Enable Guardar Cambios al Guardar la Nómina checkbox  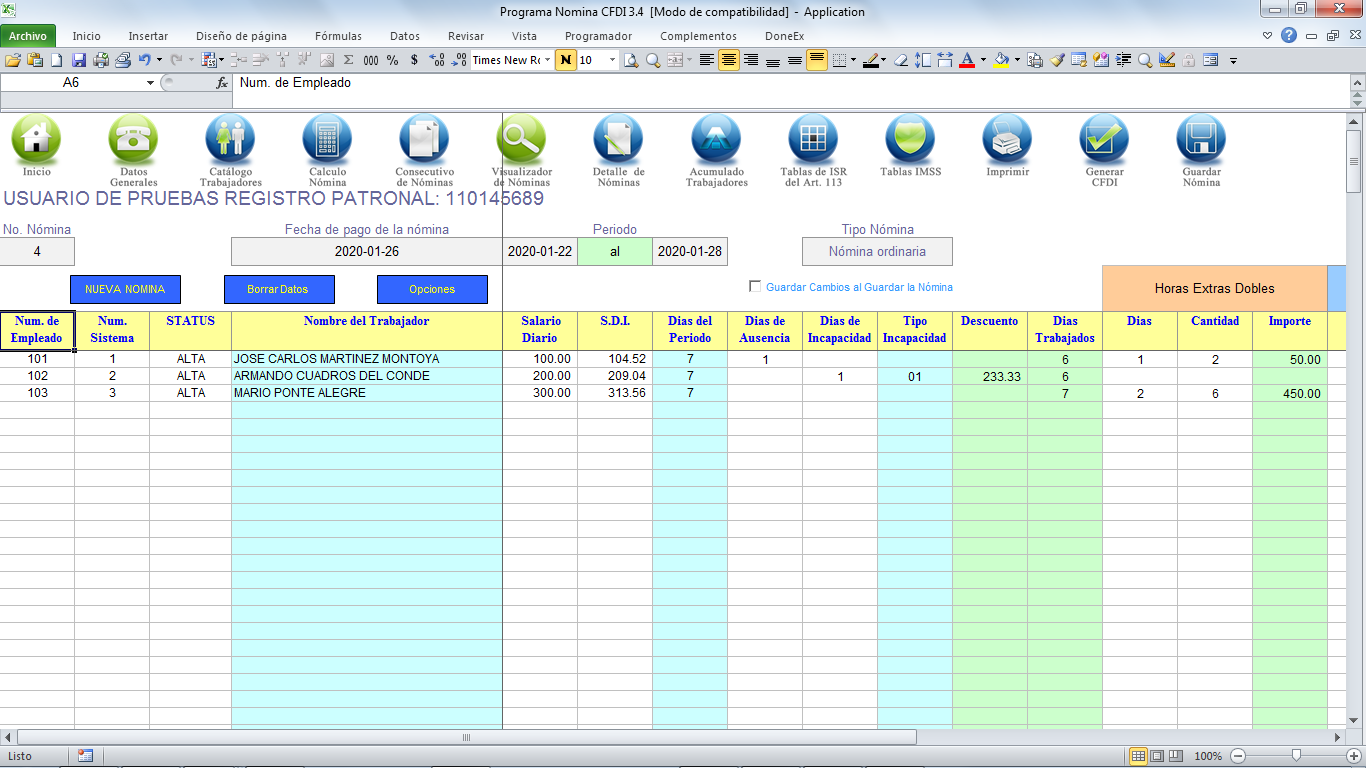click(756, 287)
